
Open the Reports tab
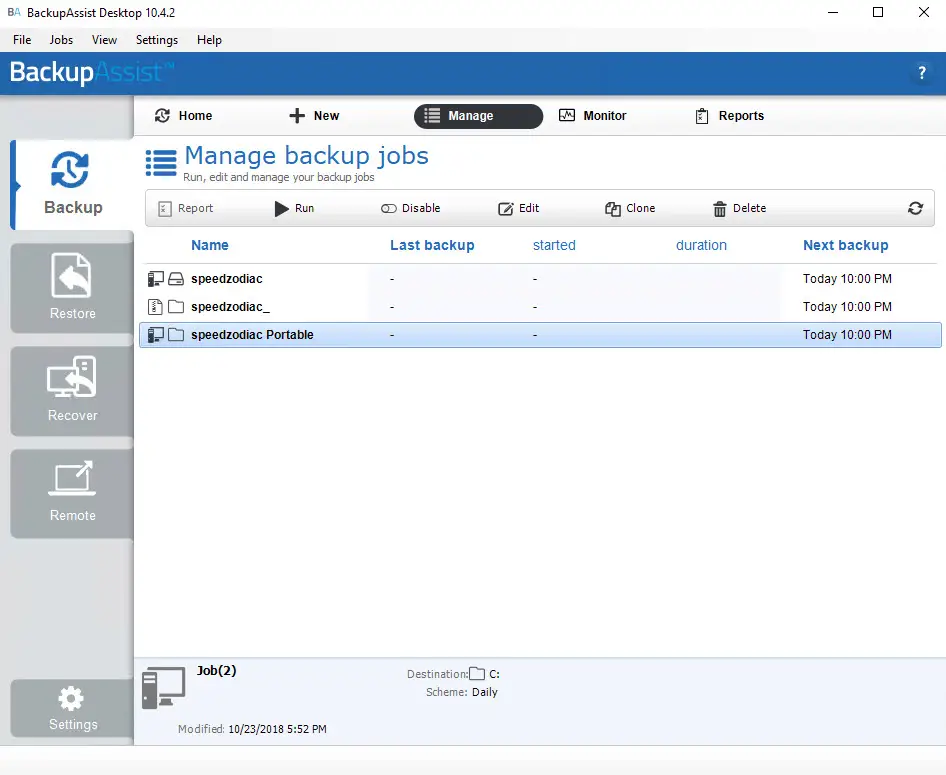[x=729, y=116]
